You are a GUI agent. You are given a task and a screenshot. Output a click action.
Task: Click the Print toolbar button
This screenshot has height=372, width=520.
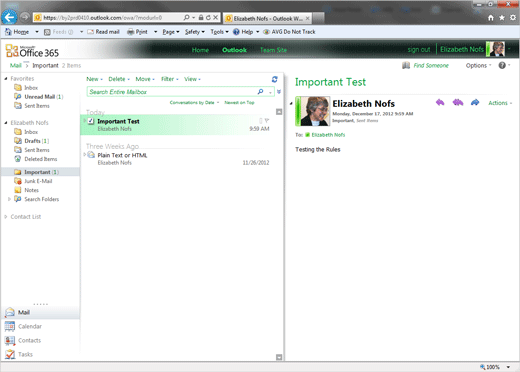click(x=137, y=32)
